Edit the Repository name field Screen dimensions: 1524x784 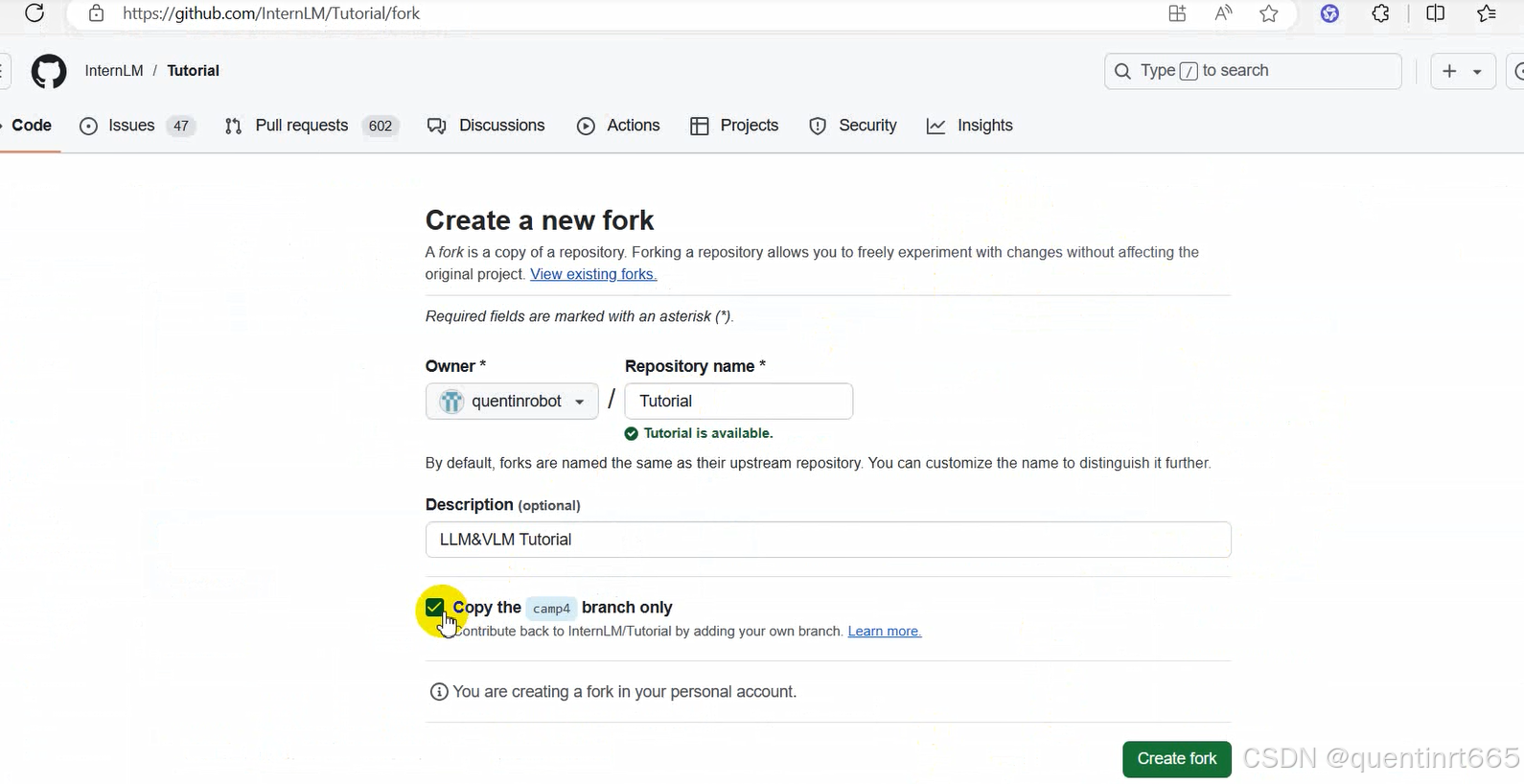(x=738, y=402)
